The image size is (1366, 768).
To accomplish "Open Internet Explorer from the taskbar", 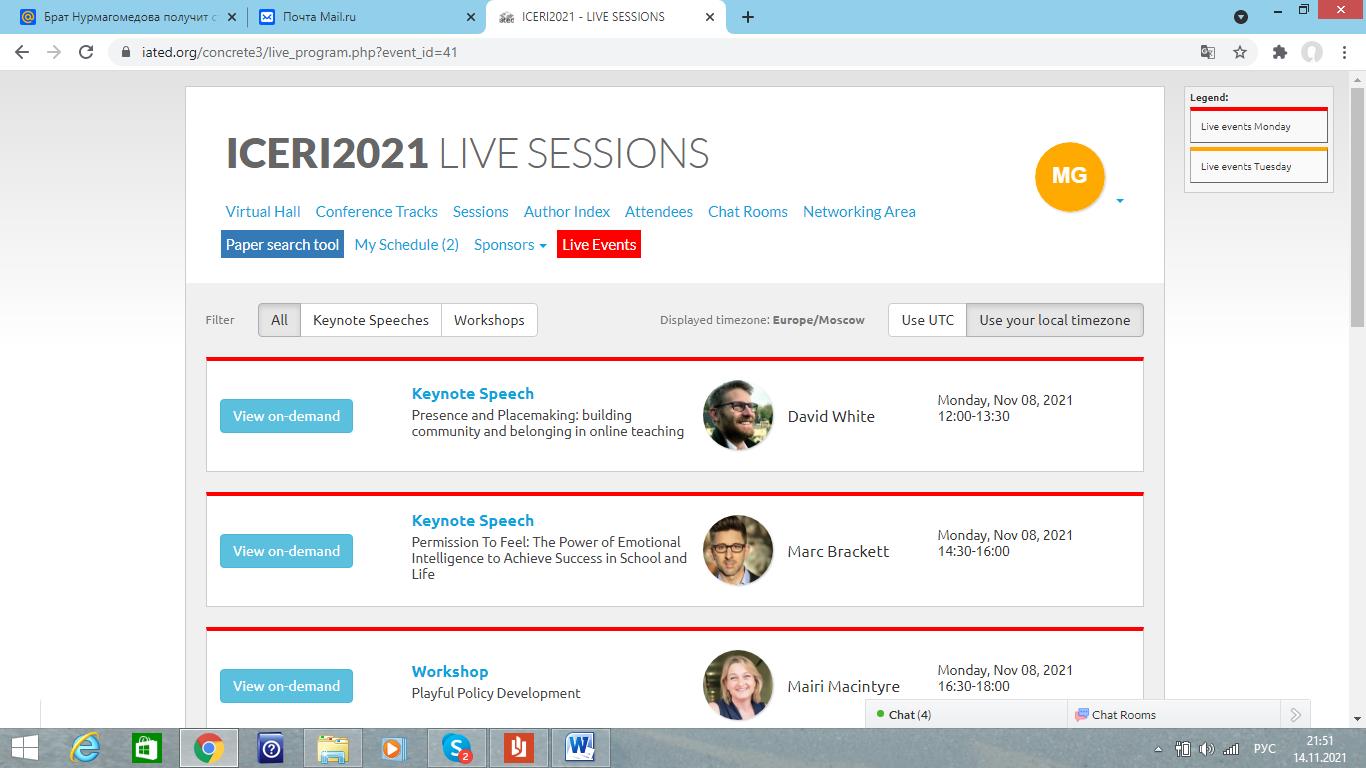I will pos(85,748).
